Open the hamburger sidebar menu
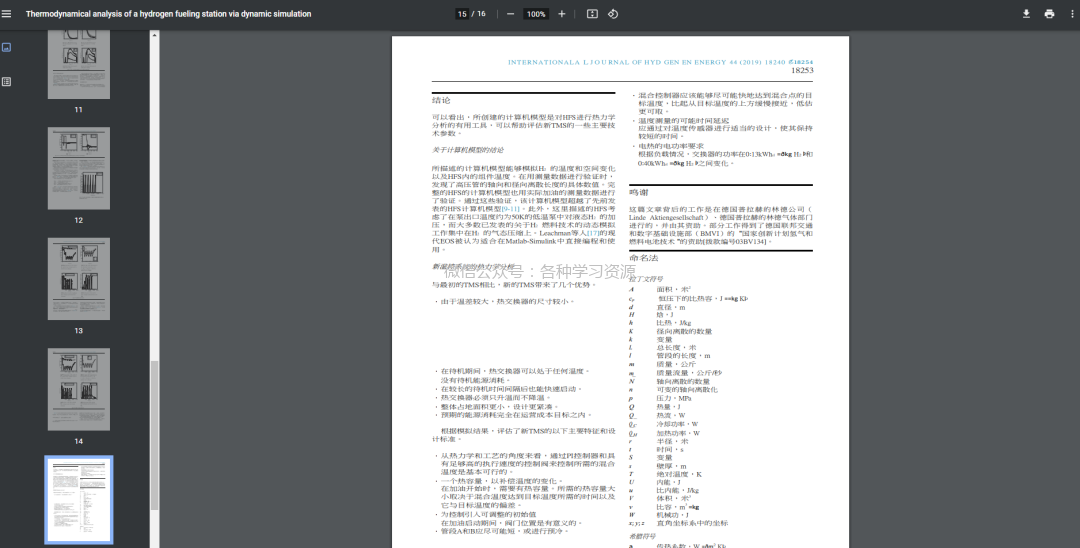Viewport: 1080px width, 548px height. (6, 14)
